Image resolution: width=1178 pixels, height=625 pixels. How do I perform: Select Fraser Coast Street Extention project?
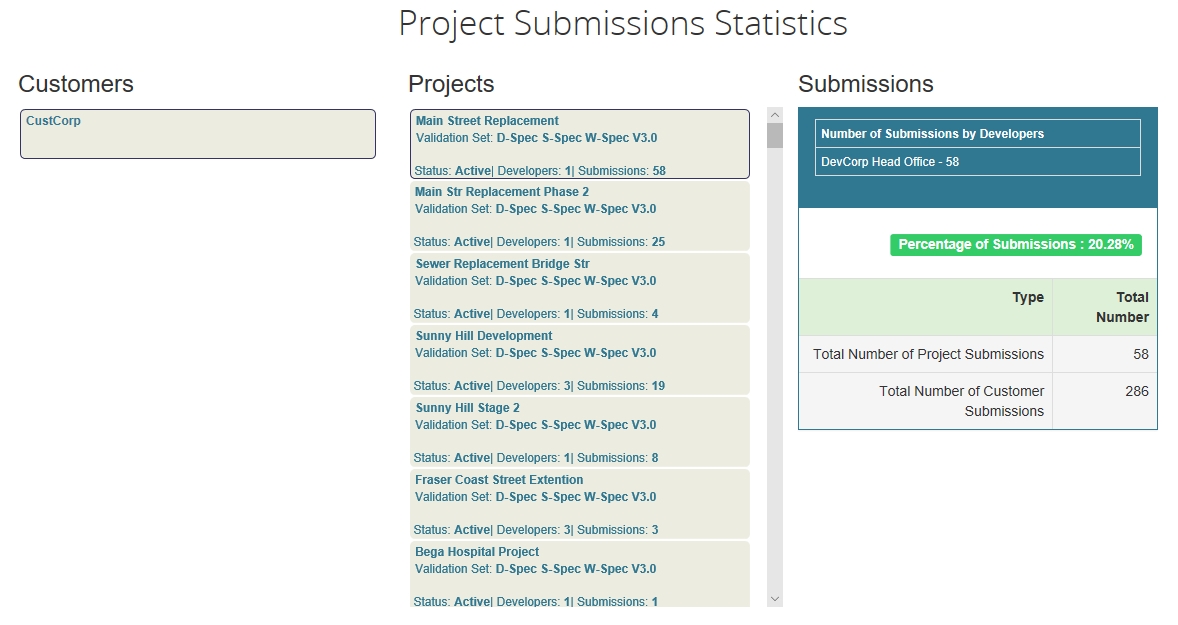pos(579,504)
